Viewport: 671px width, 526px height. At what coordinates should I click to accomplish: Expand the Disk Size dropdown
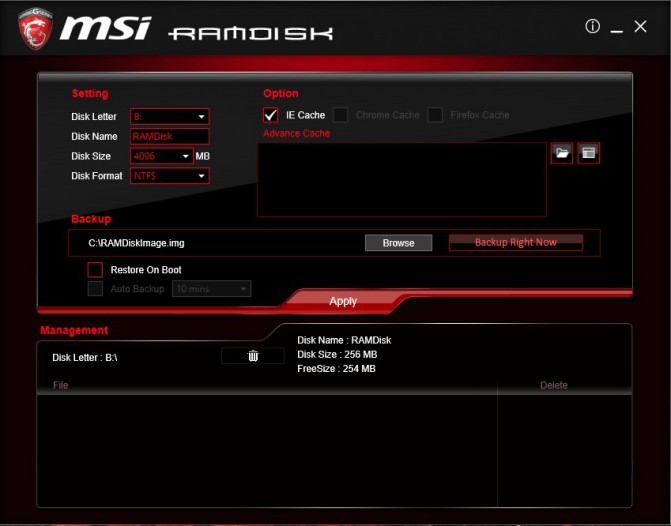click(x=162, y=156)
